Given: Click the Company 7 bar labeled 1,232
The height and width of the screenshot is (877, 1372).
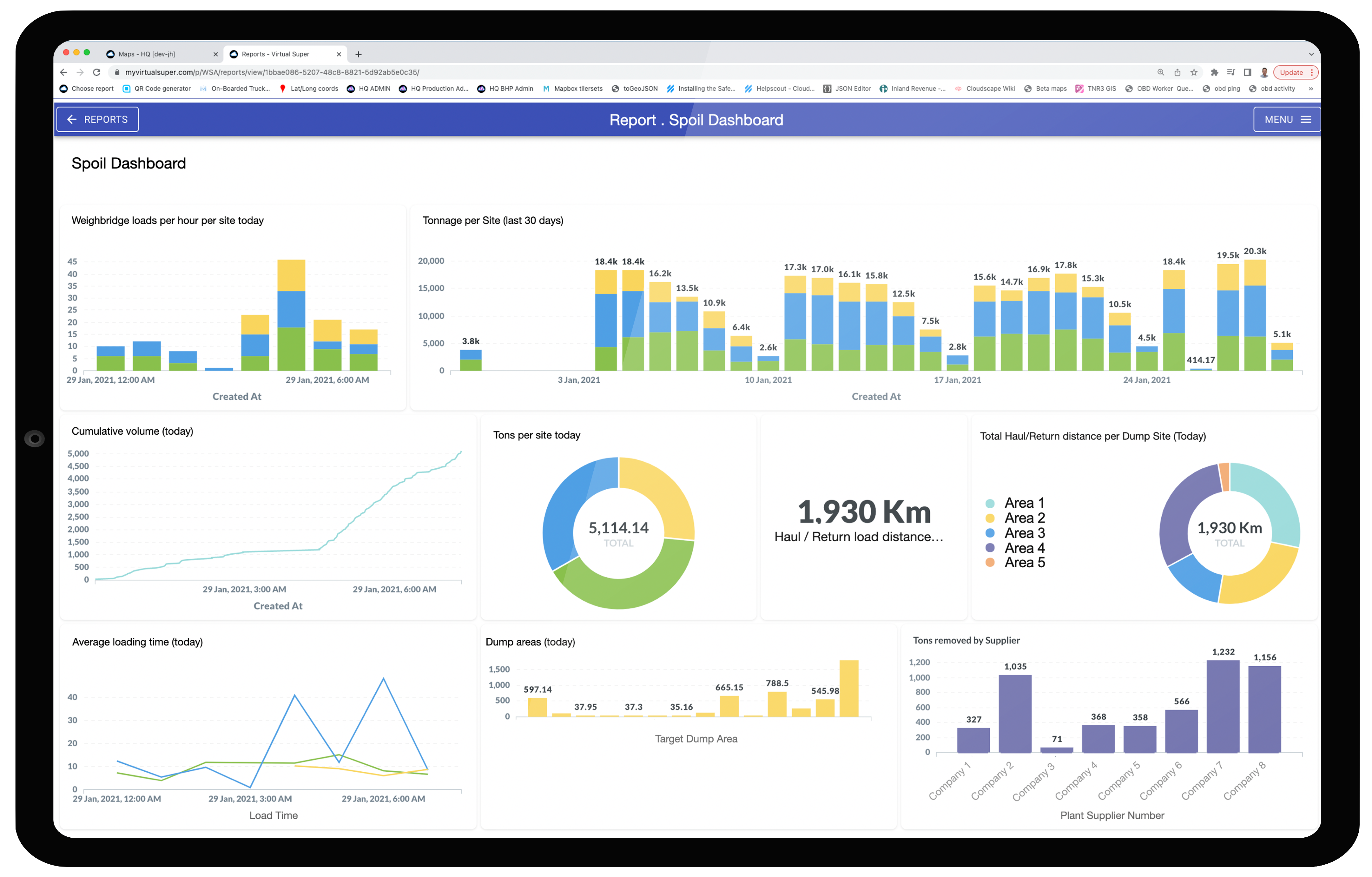Looking at the screenshot, I should 1223,707.
